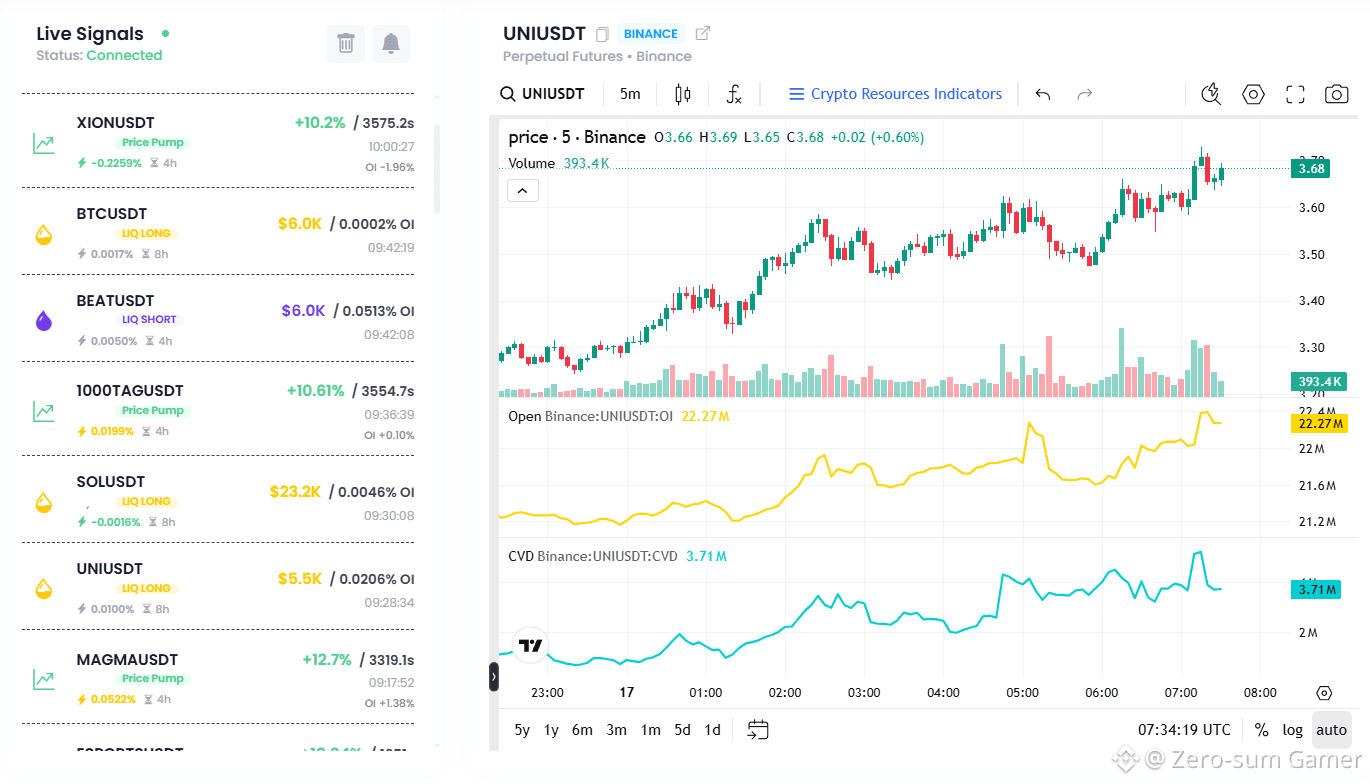Image resolution: width=1370 pixels, height=784 pixels.
Task: Open Crypto Resources Indicators template
Action: [895, 94]
